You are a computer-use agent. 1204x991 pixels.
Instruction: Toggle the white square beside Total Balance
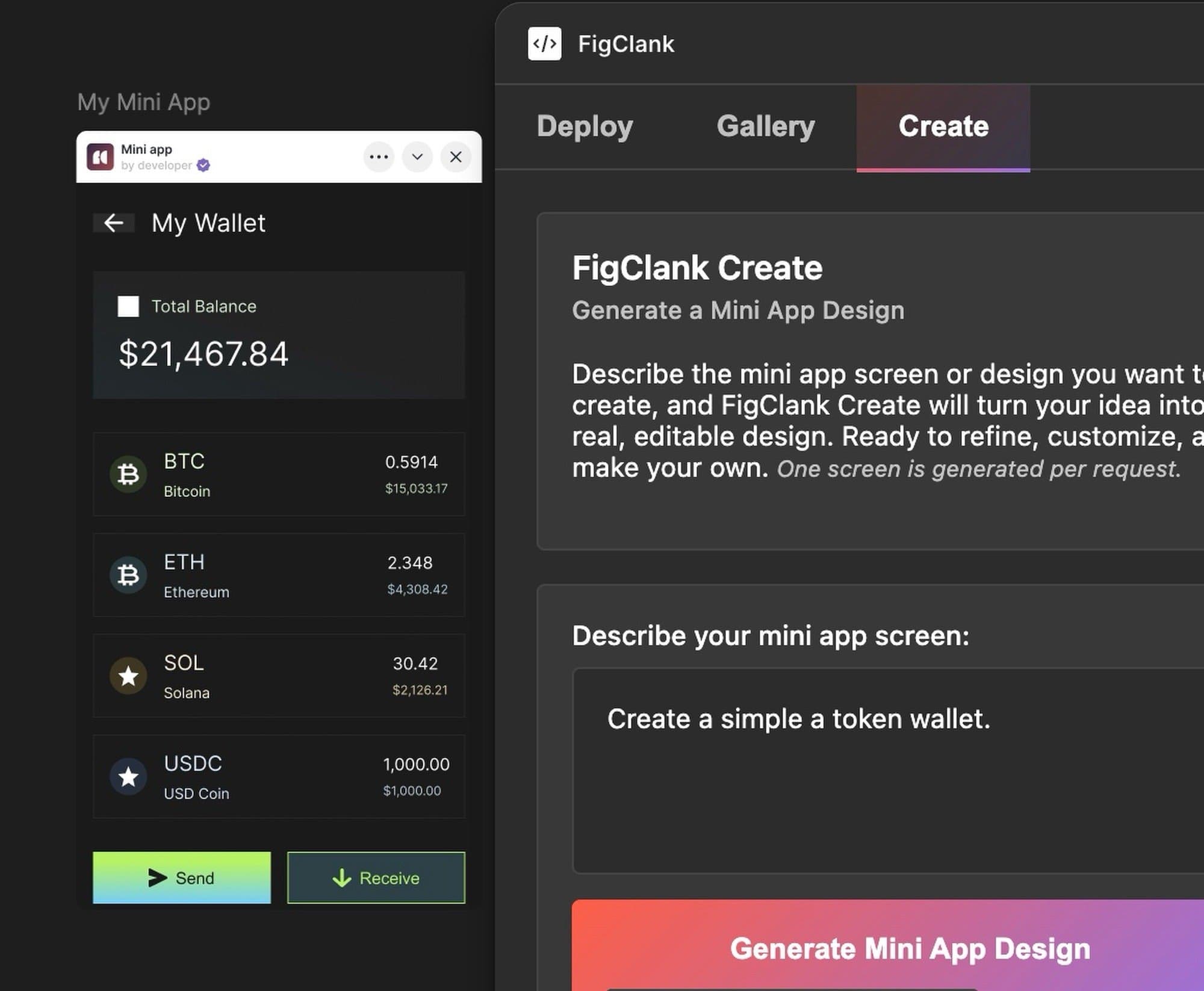pos(128,306)
